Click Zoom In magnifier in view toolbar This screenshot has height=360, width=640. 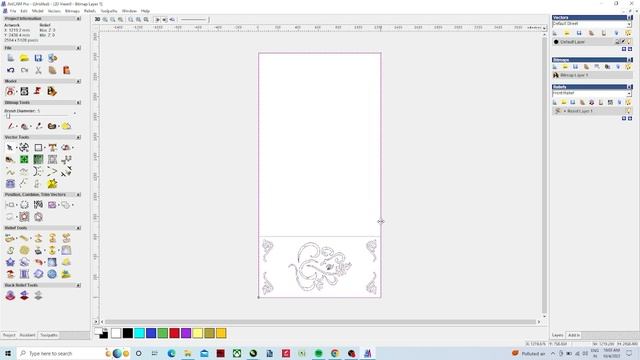(x=105, y=20)
